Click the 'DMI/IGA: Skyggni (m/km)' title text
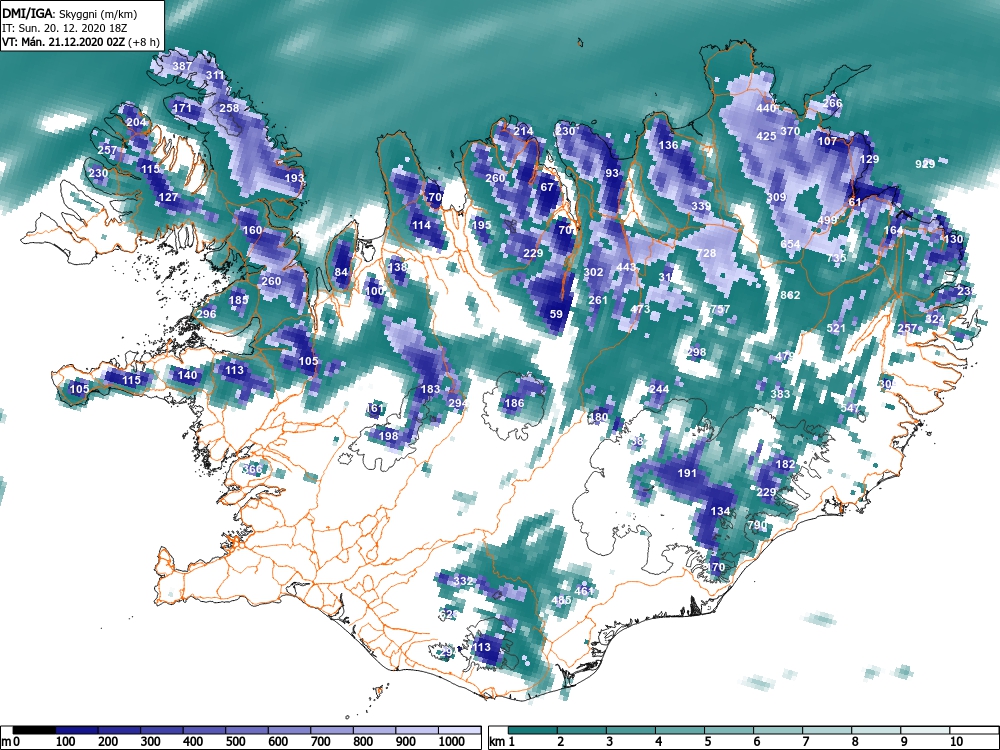The width and height of the screenshot is (1000, 750). pyautogui.click(x=70, y=14)
